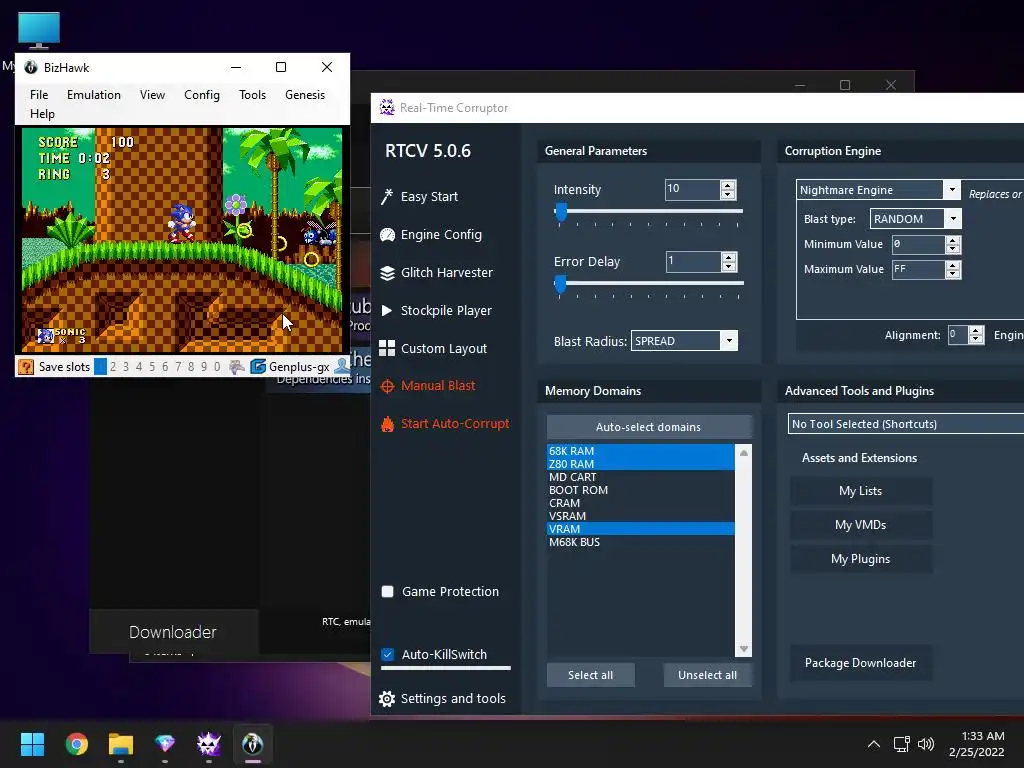Viewport: 1024px width, 768px height.
Task: Open the My Plugins button
Action: click(x=861, y=559)
